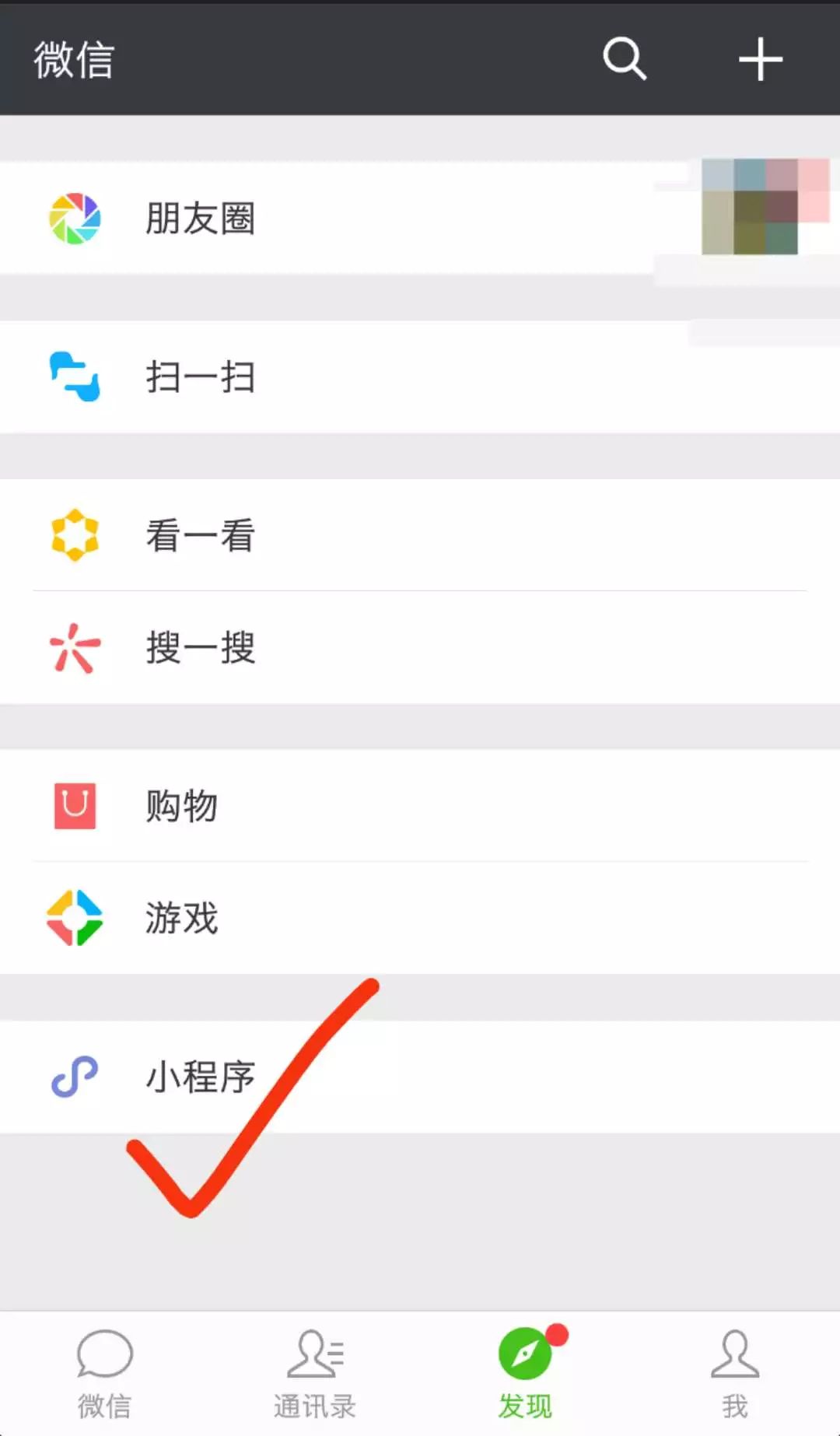
Task: Tap the purple 小程序 mini programs icon
Action: point(75,1077)
